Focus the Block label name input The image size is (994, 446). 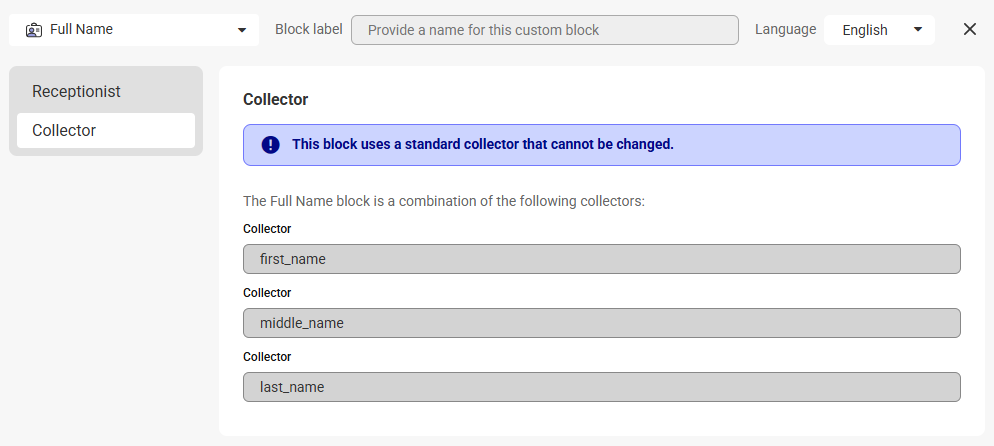(x=545, y=30)
